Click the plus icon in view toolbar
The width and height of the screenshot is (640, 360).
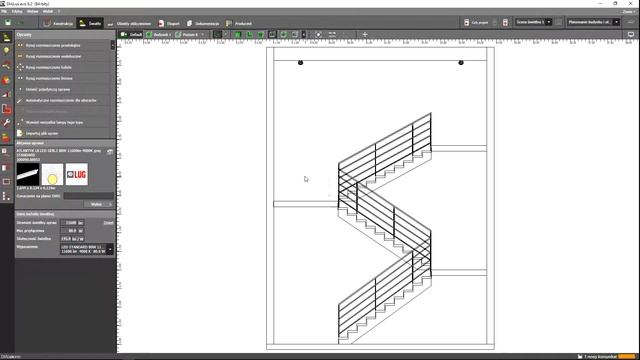(365, 35)
